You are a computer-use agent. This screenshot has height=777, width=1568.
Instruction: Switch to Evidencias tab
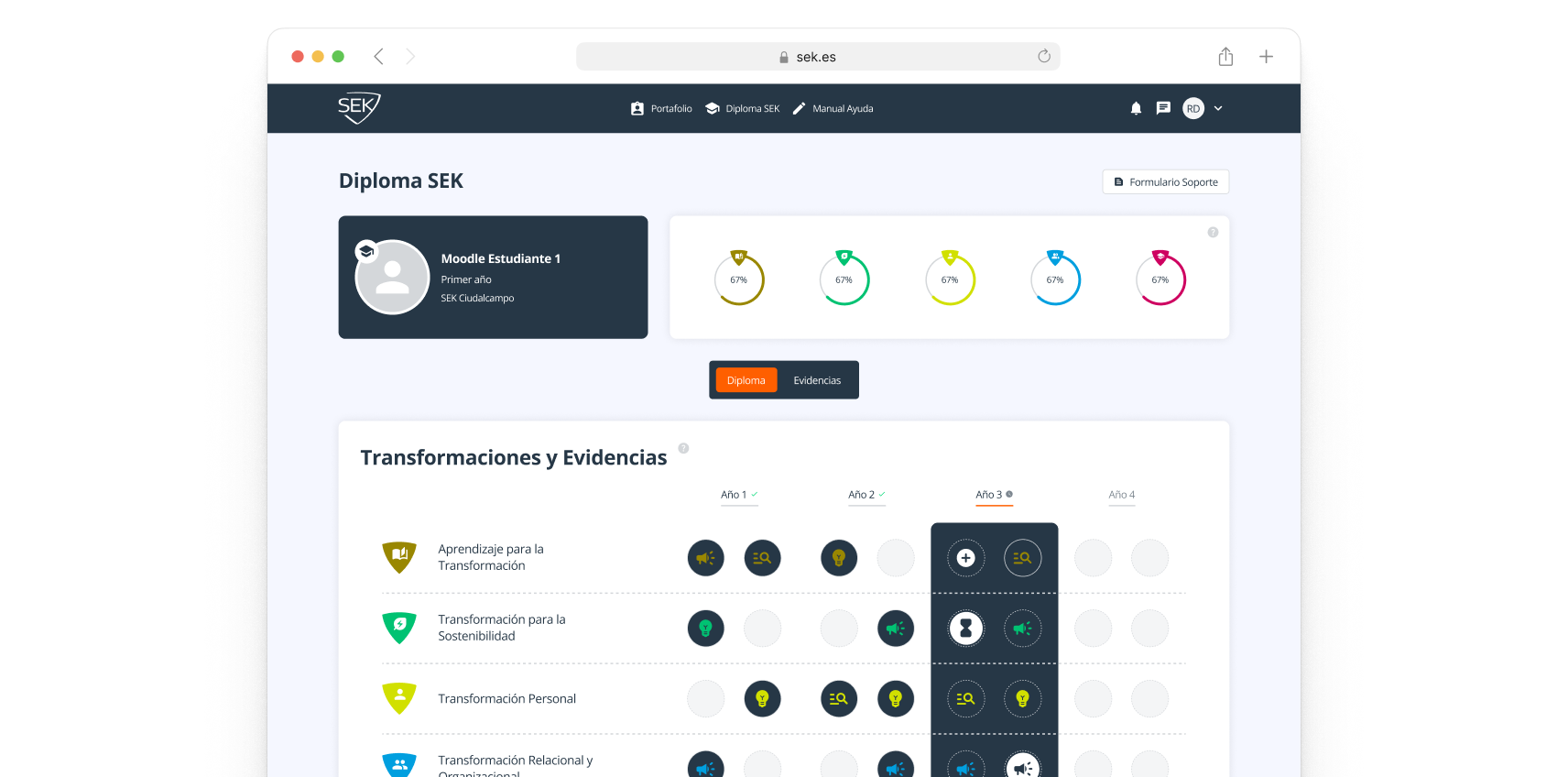tap(817, 380)
